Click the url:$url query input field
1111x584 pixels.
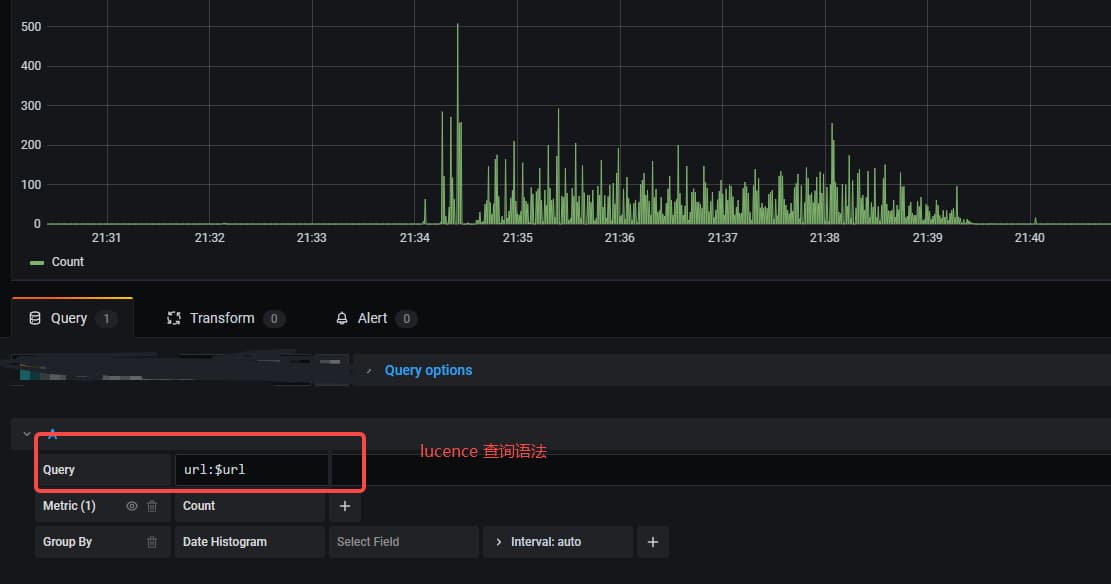tap(251, 470)
